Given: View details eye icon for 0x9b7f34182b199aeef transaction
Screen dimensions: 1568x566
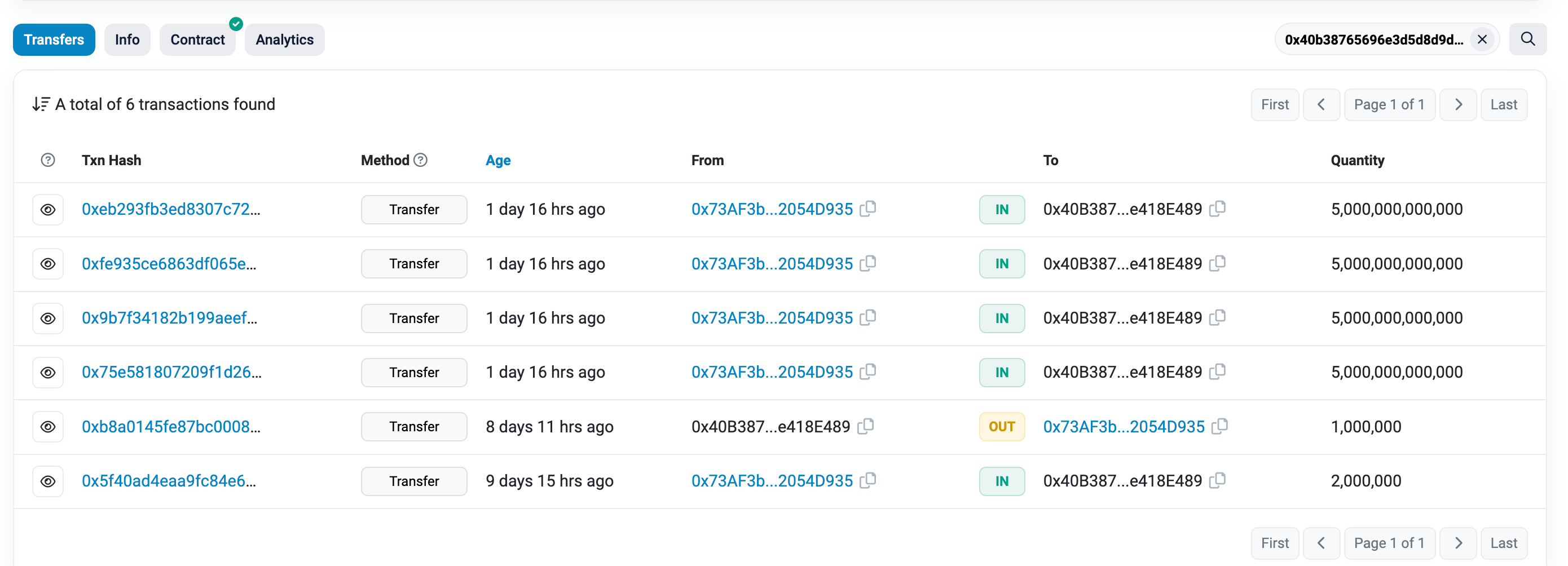Looking at the screenshot, I should pyautogui.click(x=48, y=319).
